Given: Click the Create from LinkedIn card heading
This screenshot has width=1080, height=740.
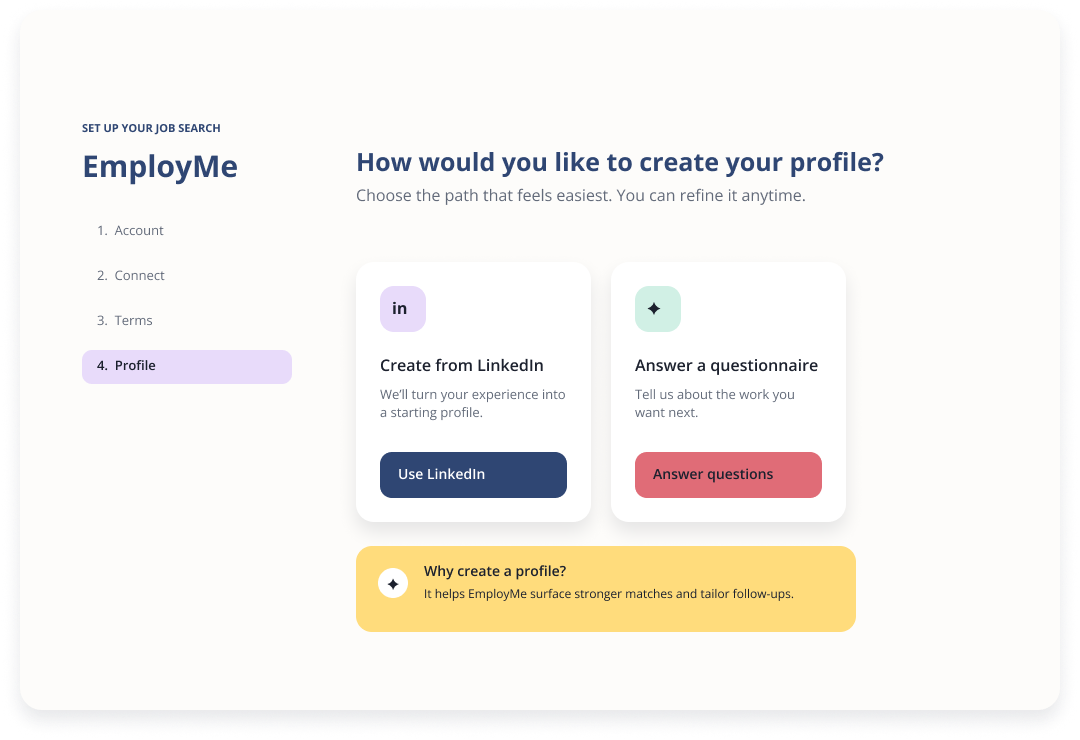Looking at the screenshot, I should click(x=461, y=365).
